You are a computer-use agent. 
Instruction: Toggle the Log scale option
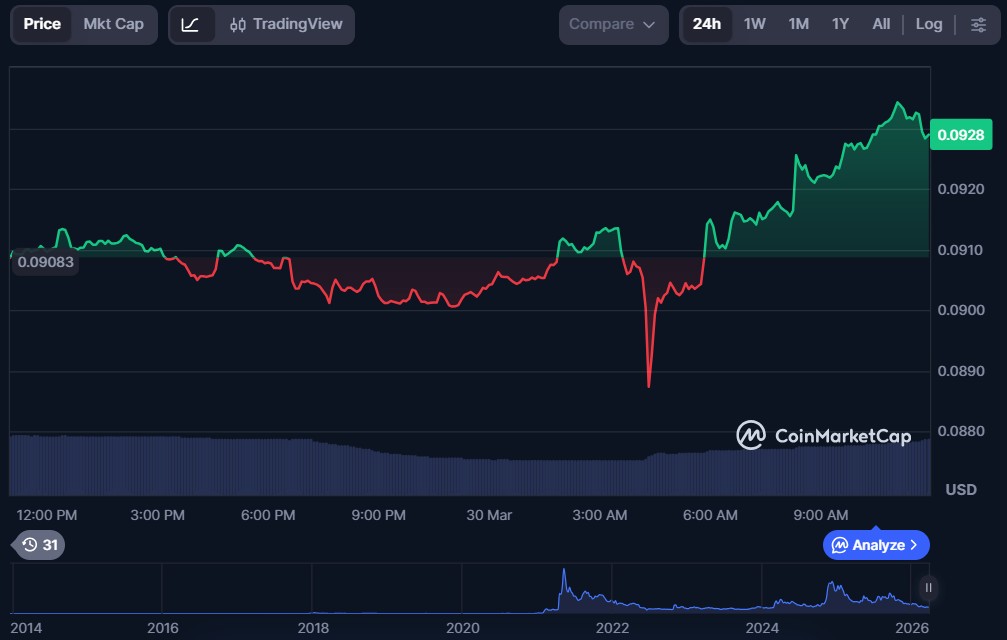click(x=929, y=24)
